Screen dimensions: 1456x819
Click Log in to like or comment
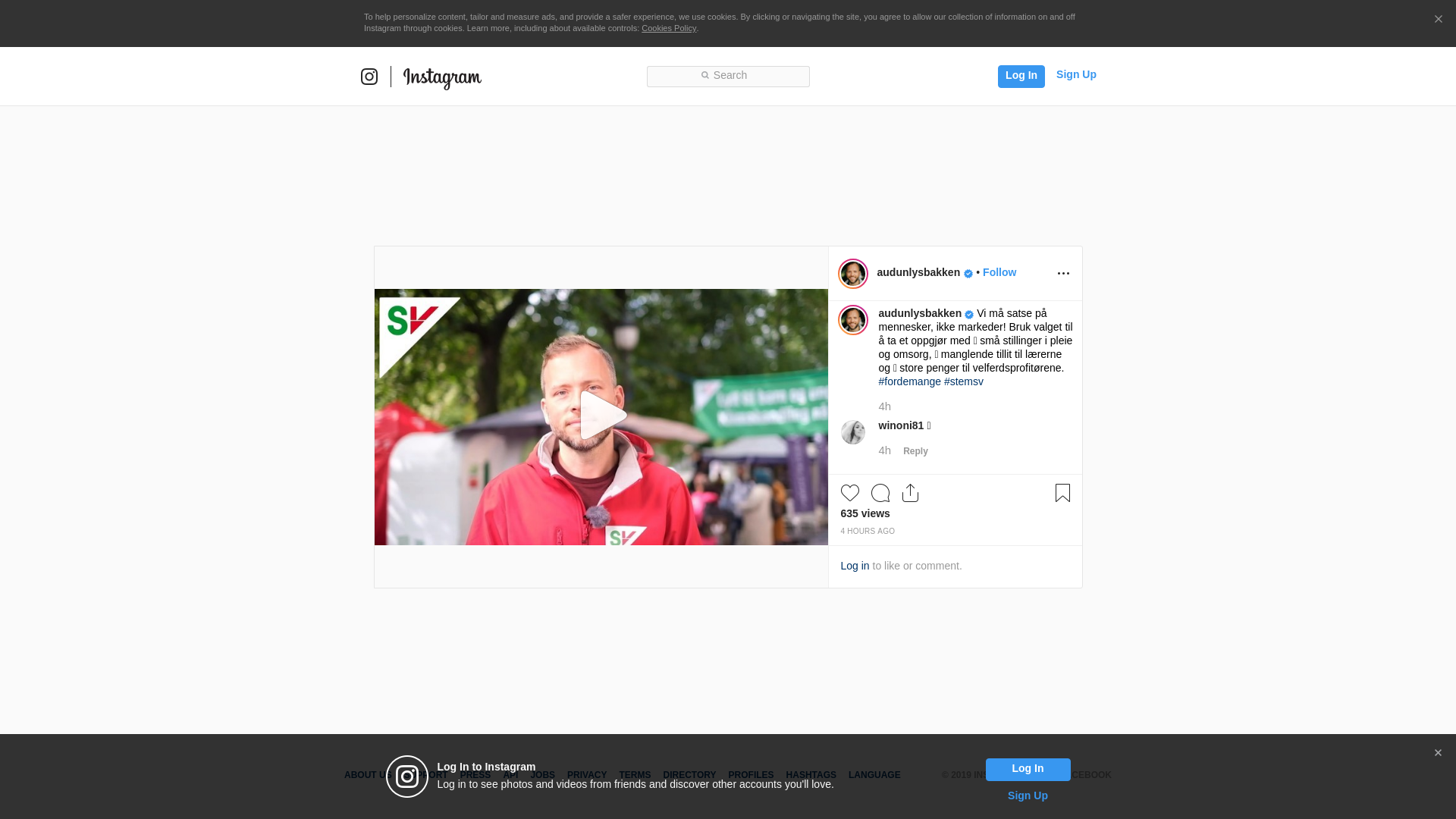(x=855, y=566)
